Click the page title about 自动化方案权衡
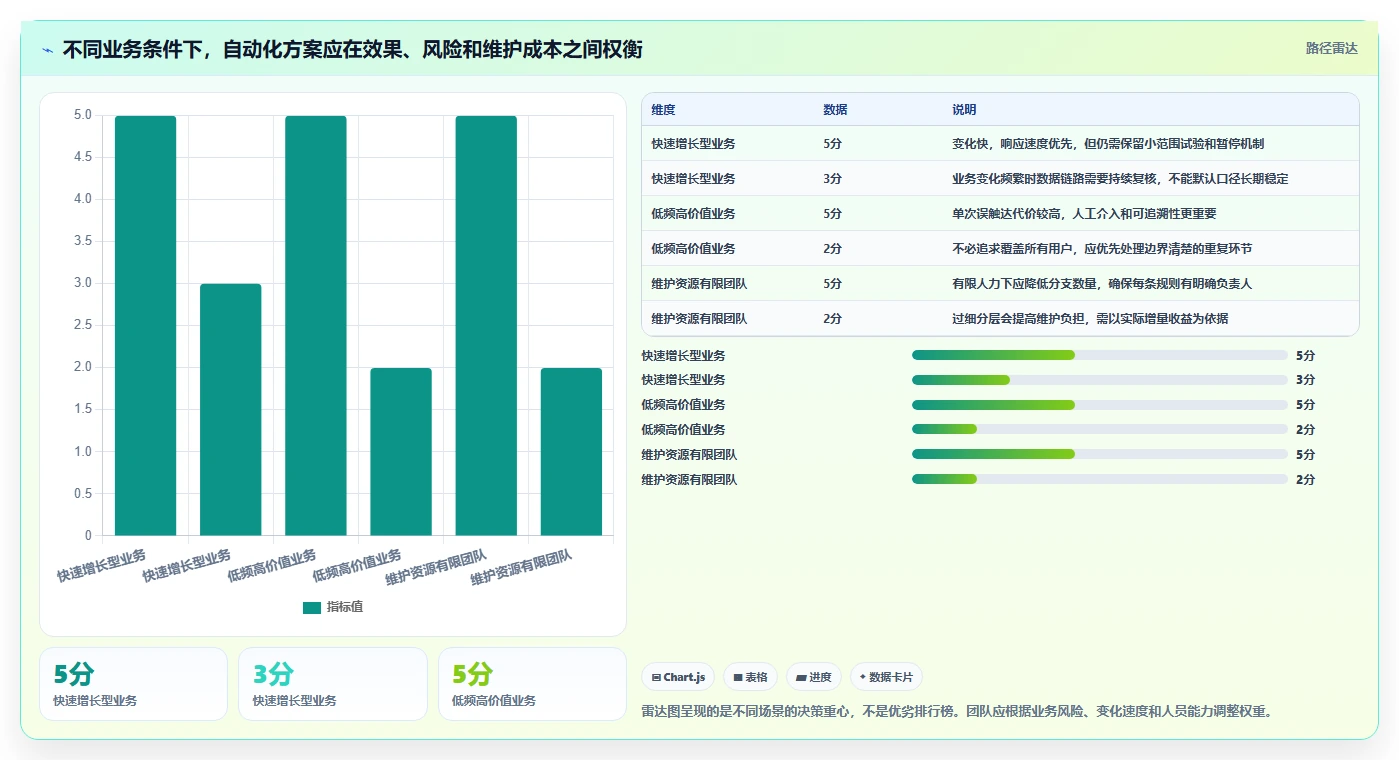1399x760 pixels. pos(353,49)
